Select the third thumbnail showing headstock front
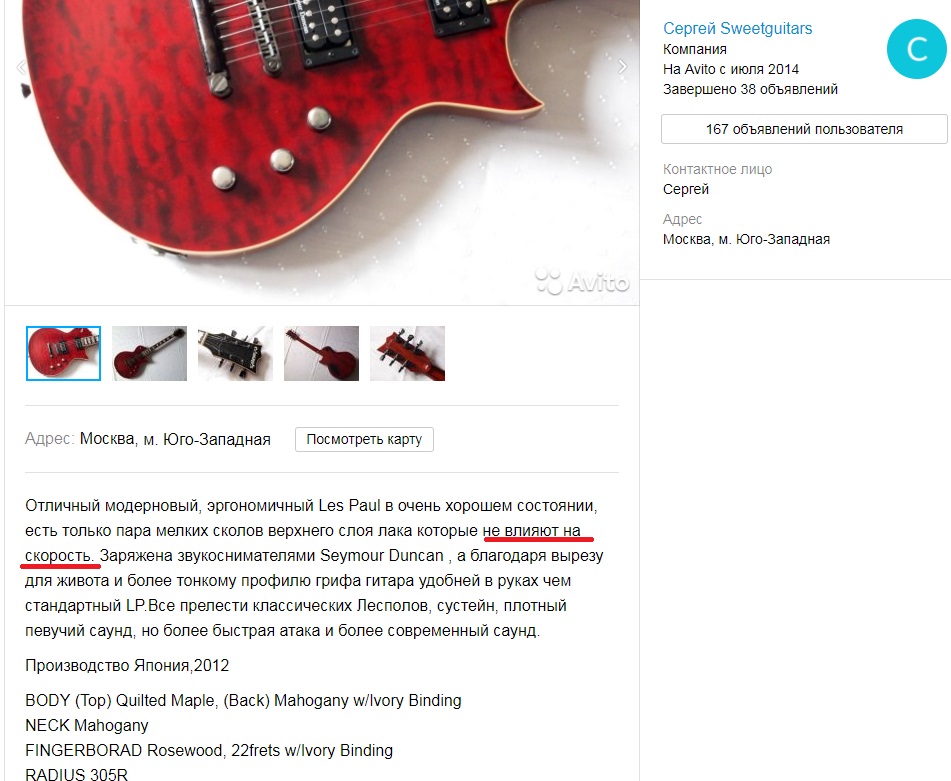 point(235,354)
